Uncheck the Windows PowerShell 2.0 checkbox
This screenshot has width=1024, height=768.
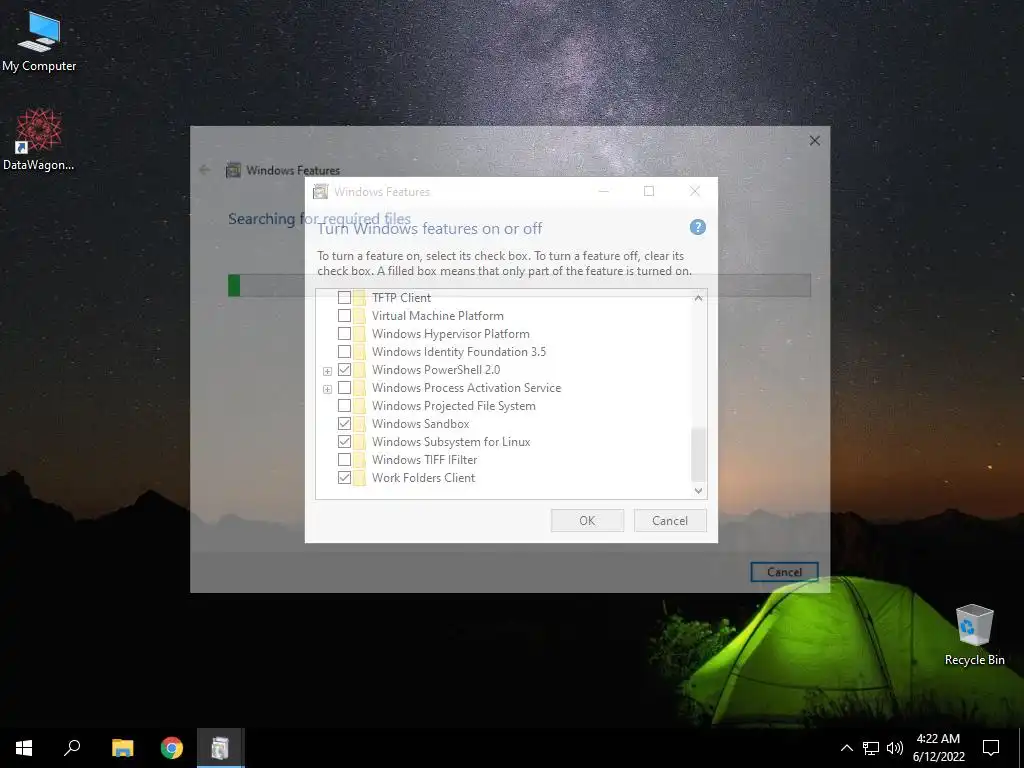[x=344, y=370]
